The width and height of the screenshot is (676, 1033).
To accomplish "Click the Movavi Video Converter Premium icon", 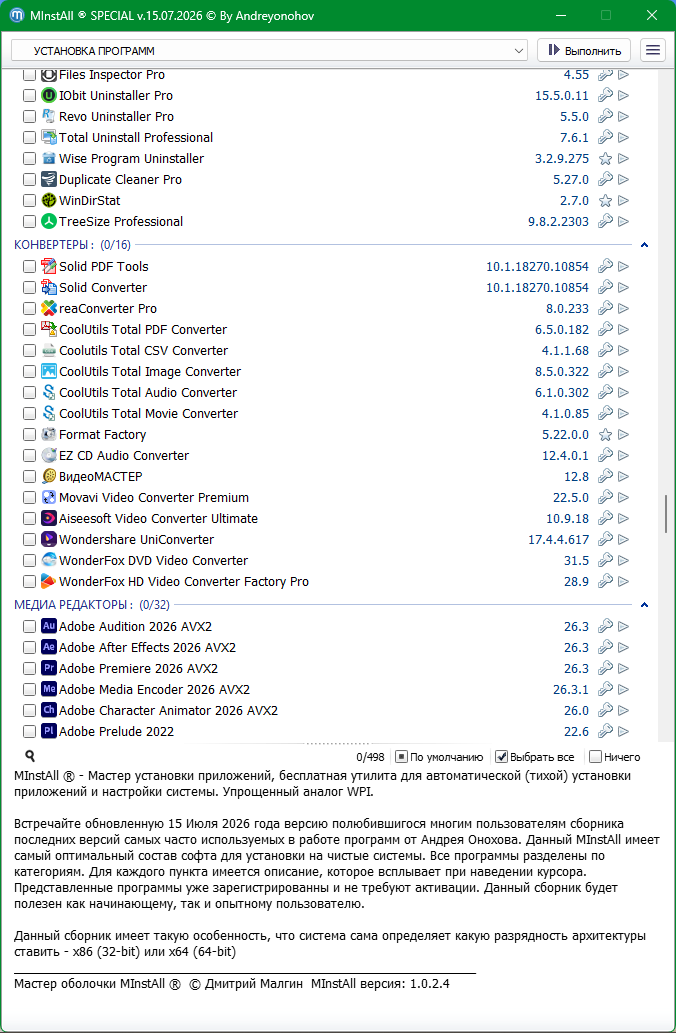I will pyautogui.click(x=49, y=497).
